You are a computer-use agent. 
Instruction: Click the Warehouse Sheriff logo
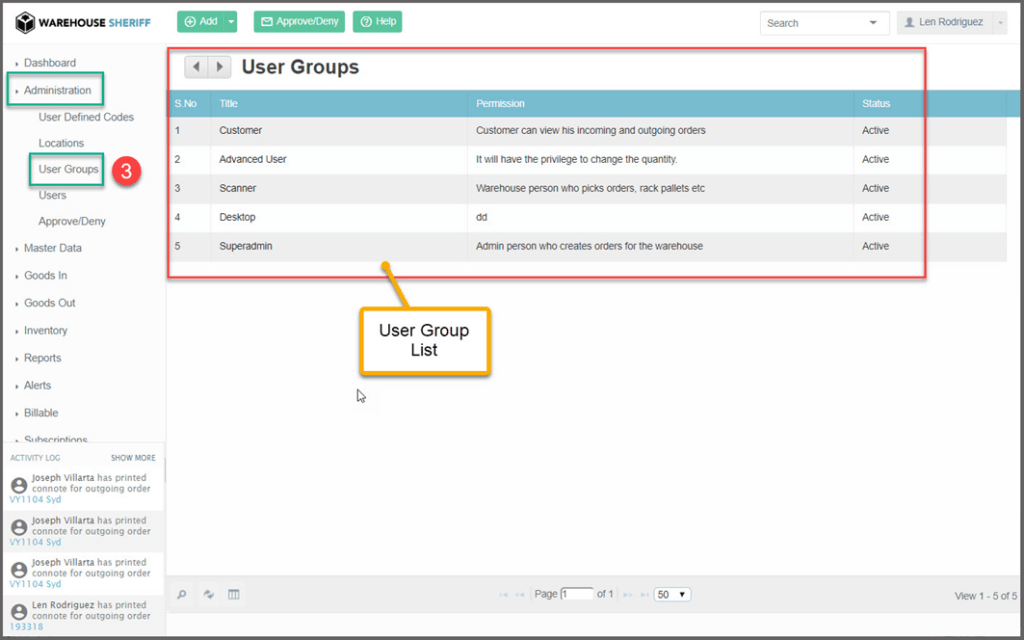[83, 22]
